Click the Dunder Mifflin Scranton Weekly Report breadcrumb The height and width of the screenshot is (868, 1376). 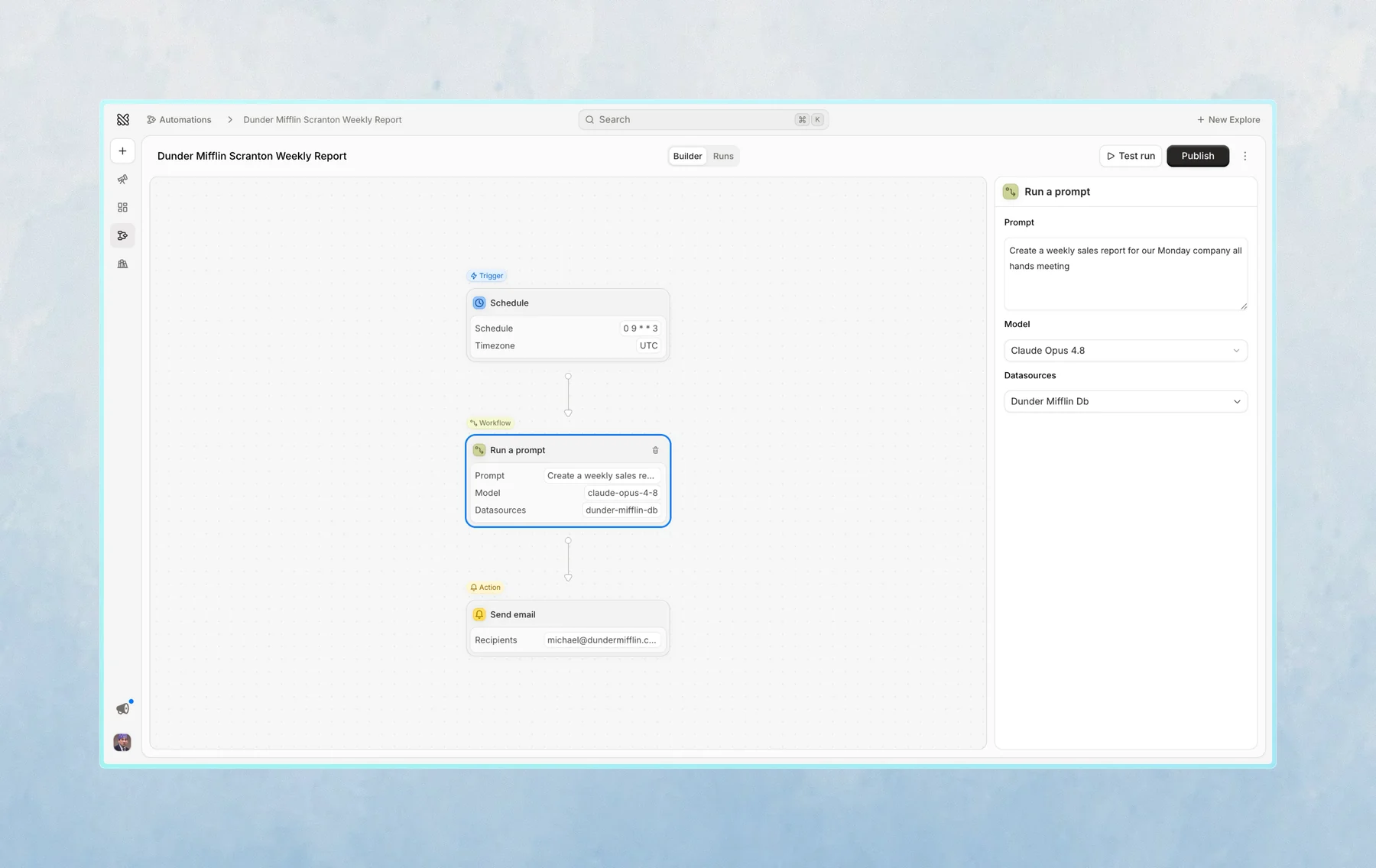click(x=322, y=120)
